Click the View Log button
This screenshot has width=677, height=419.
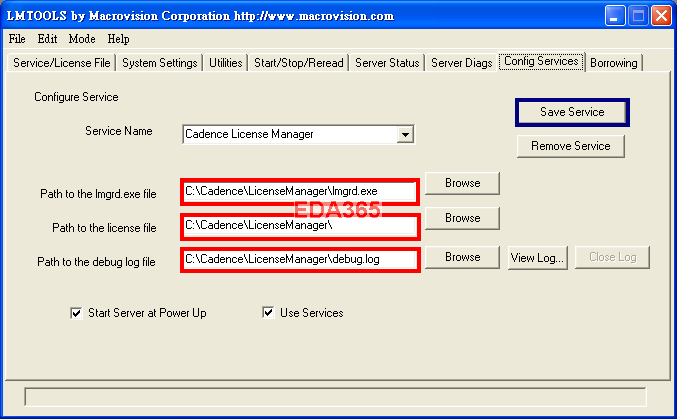click(538, 258)
